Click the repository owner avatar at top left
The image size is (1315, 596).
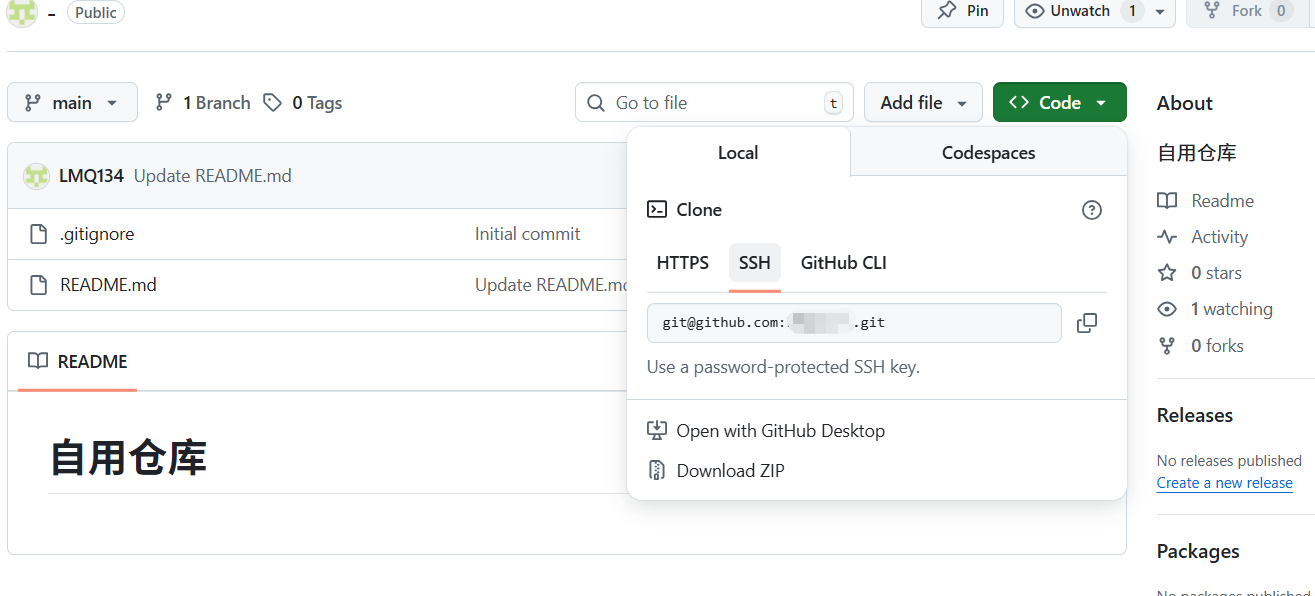[x=22, y=12]
